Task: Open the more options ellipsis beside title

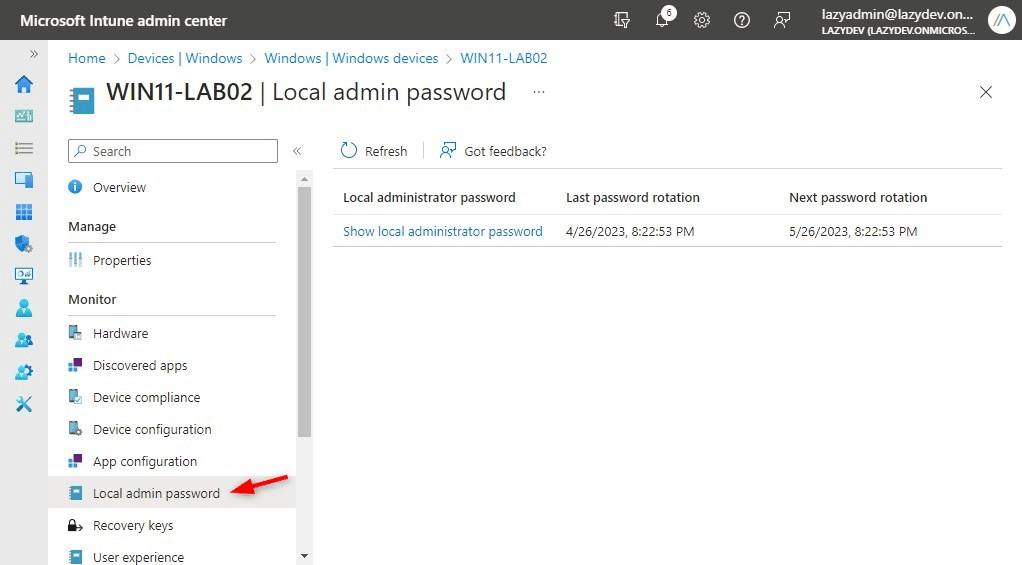Action: [x=538, y=92]
